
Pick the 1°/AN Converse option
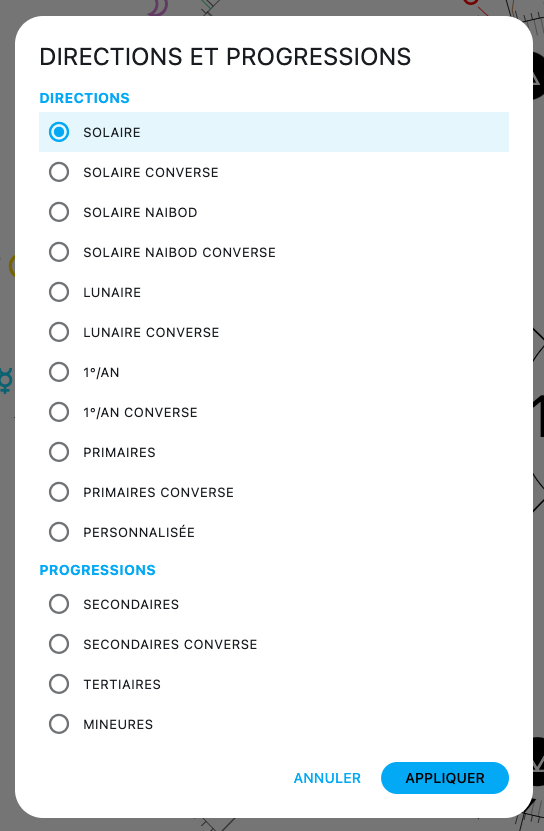[274, 412]
